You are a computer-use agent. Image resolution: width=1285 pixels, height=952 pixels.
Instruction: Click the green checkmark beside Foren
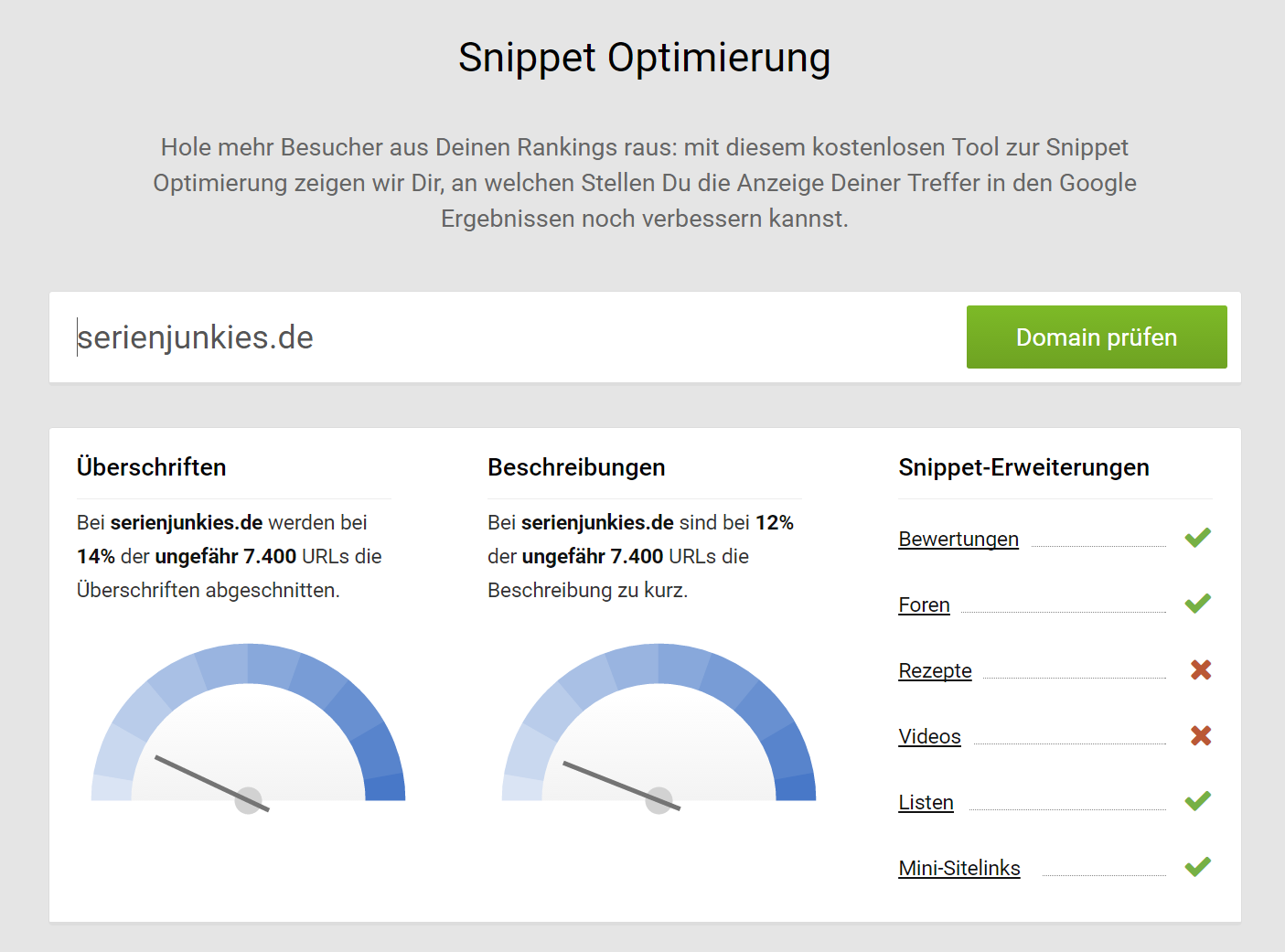click(1197, 604)
